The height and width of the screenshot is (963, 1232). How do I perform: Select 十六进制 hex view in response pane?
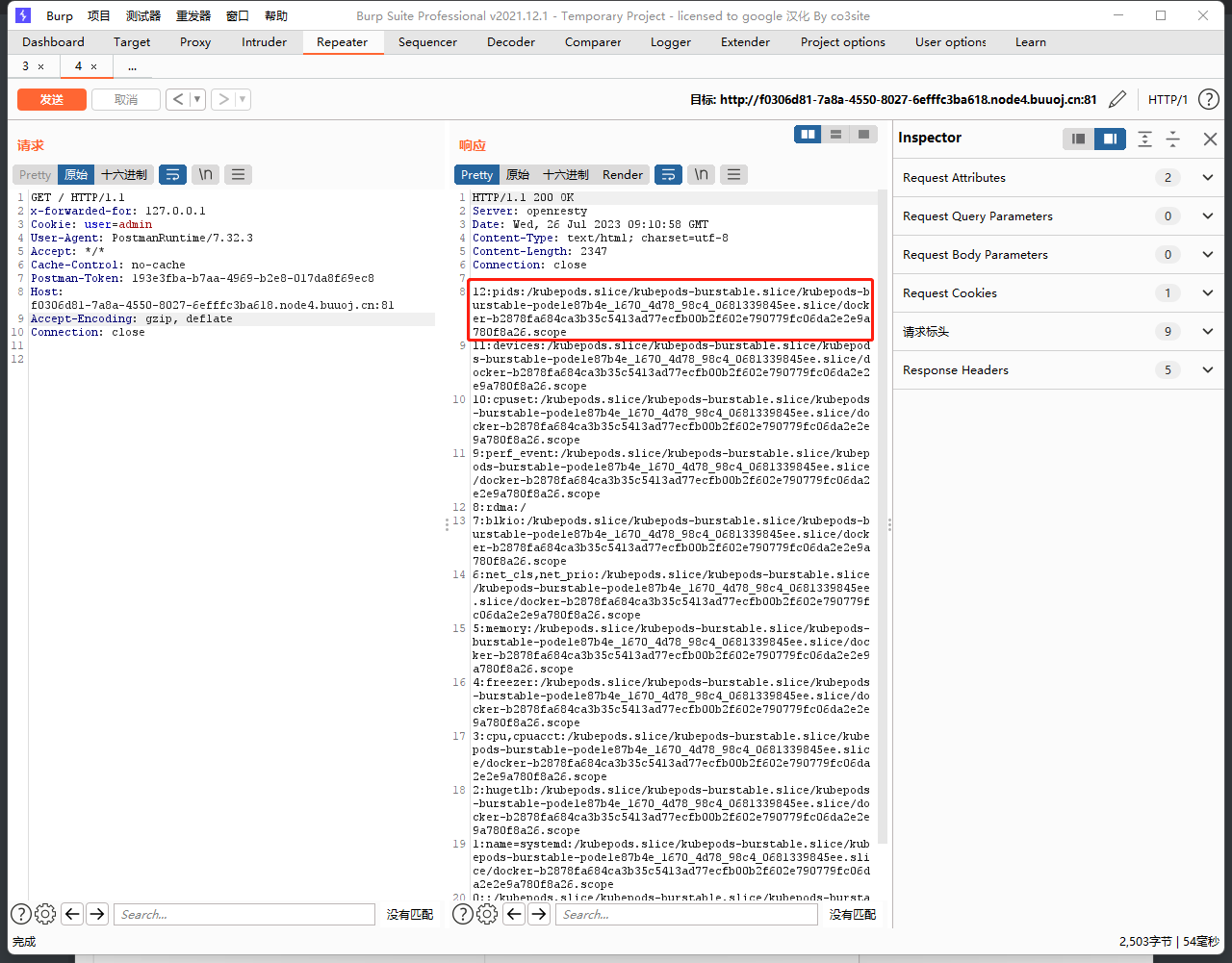(566, 174)
